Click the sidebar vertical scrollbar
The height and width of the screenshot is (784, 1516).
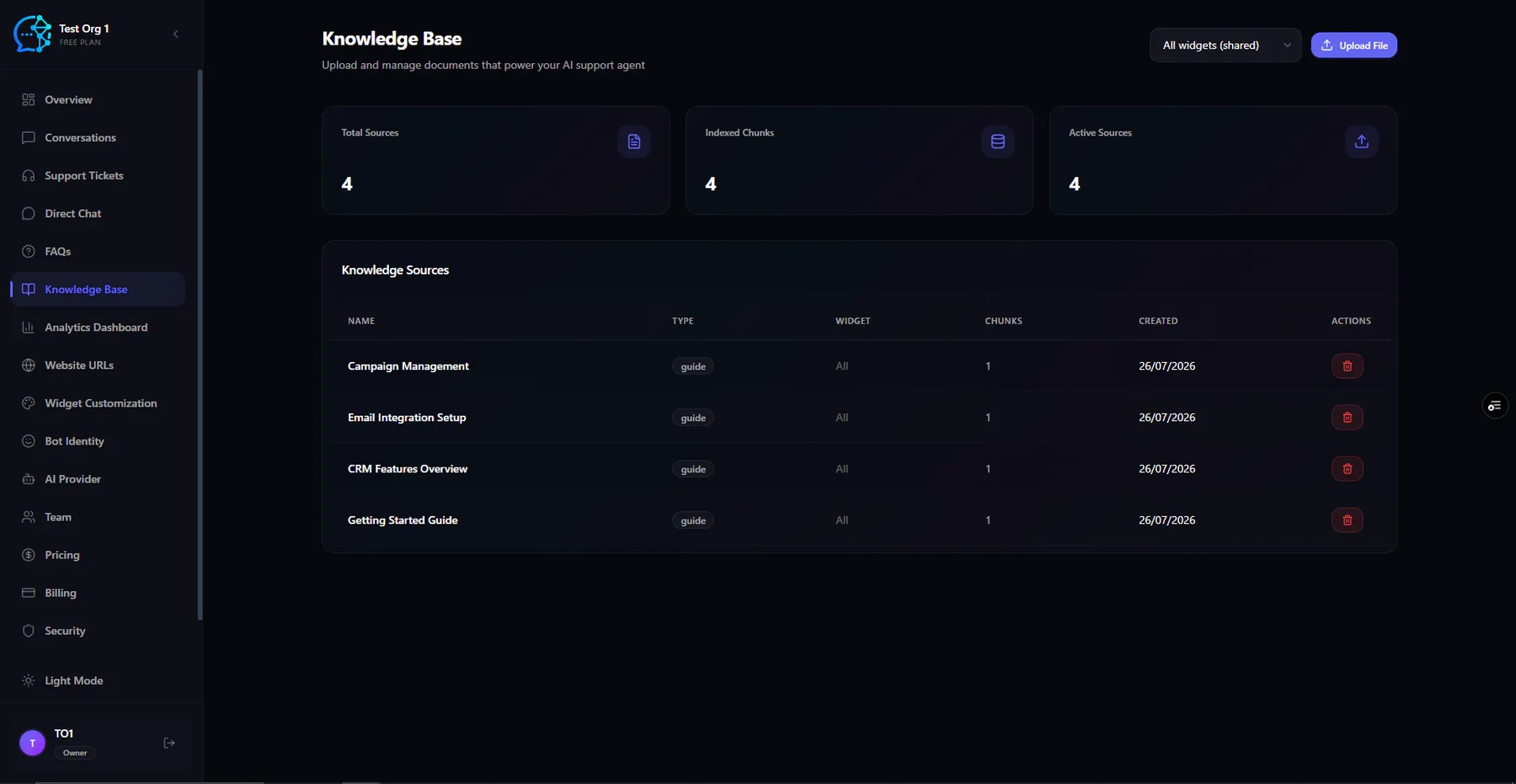point(200,345)
